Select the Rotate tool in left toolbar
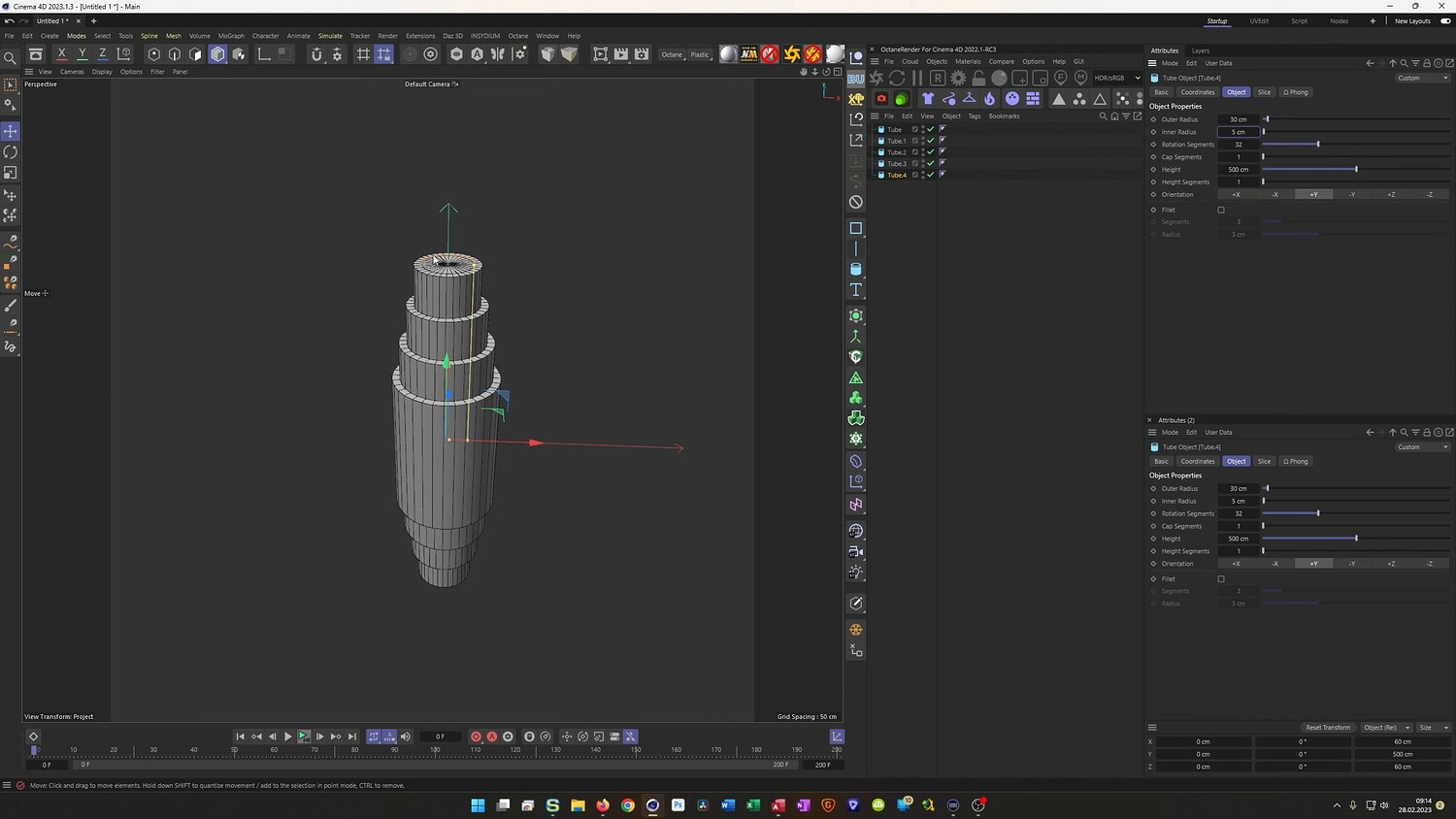Screen dimensions: 1456x819 (x=11, y=152)
